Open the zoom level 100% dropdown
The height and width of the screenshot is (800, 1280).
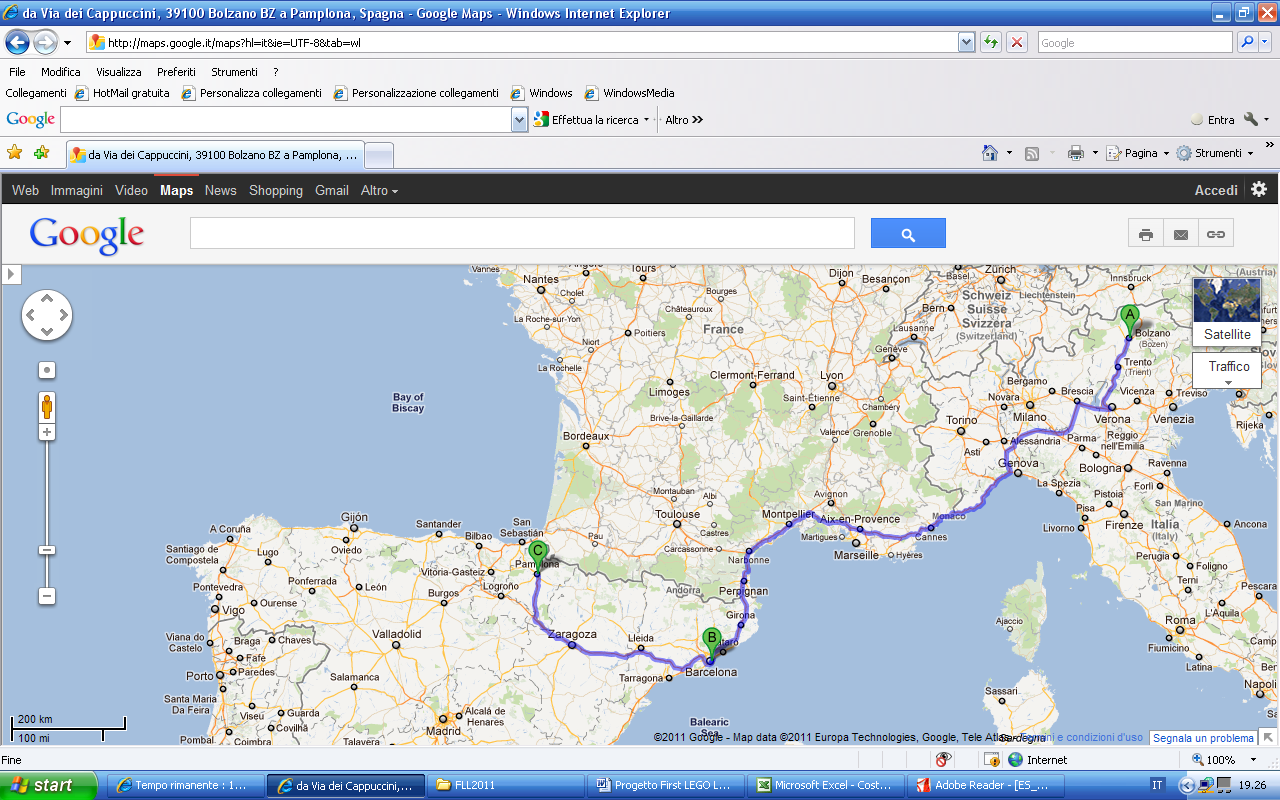tap(1253, 760)
